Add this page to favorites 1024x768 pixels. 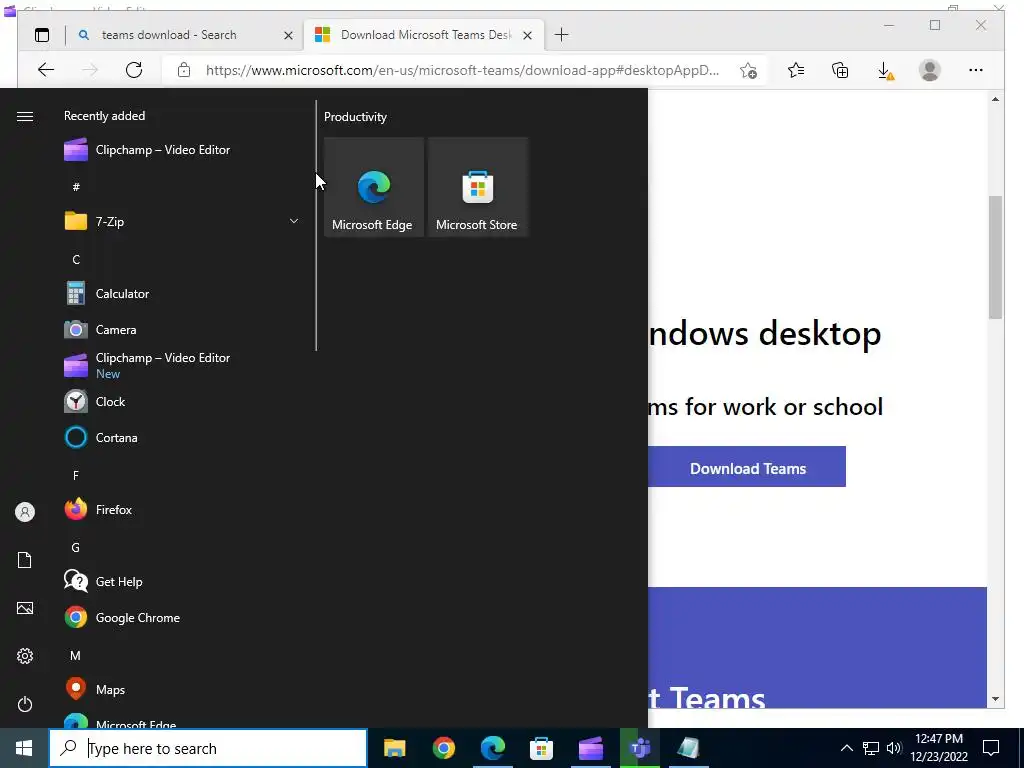pyautogui.click(x=748, y=70)
